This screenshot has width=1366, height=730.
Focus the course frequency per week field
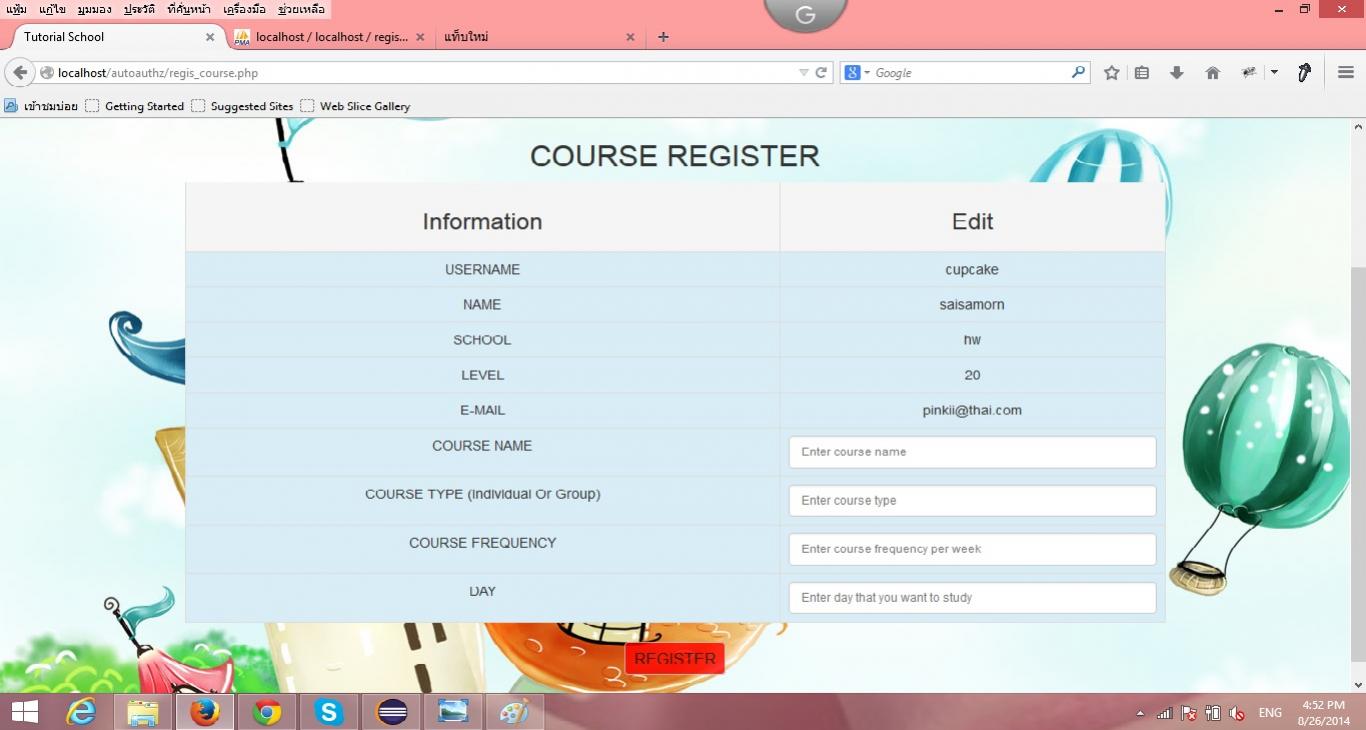coord(972,549)
